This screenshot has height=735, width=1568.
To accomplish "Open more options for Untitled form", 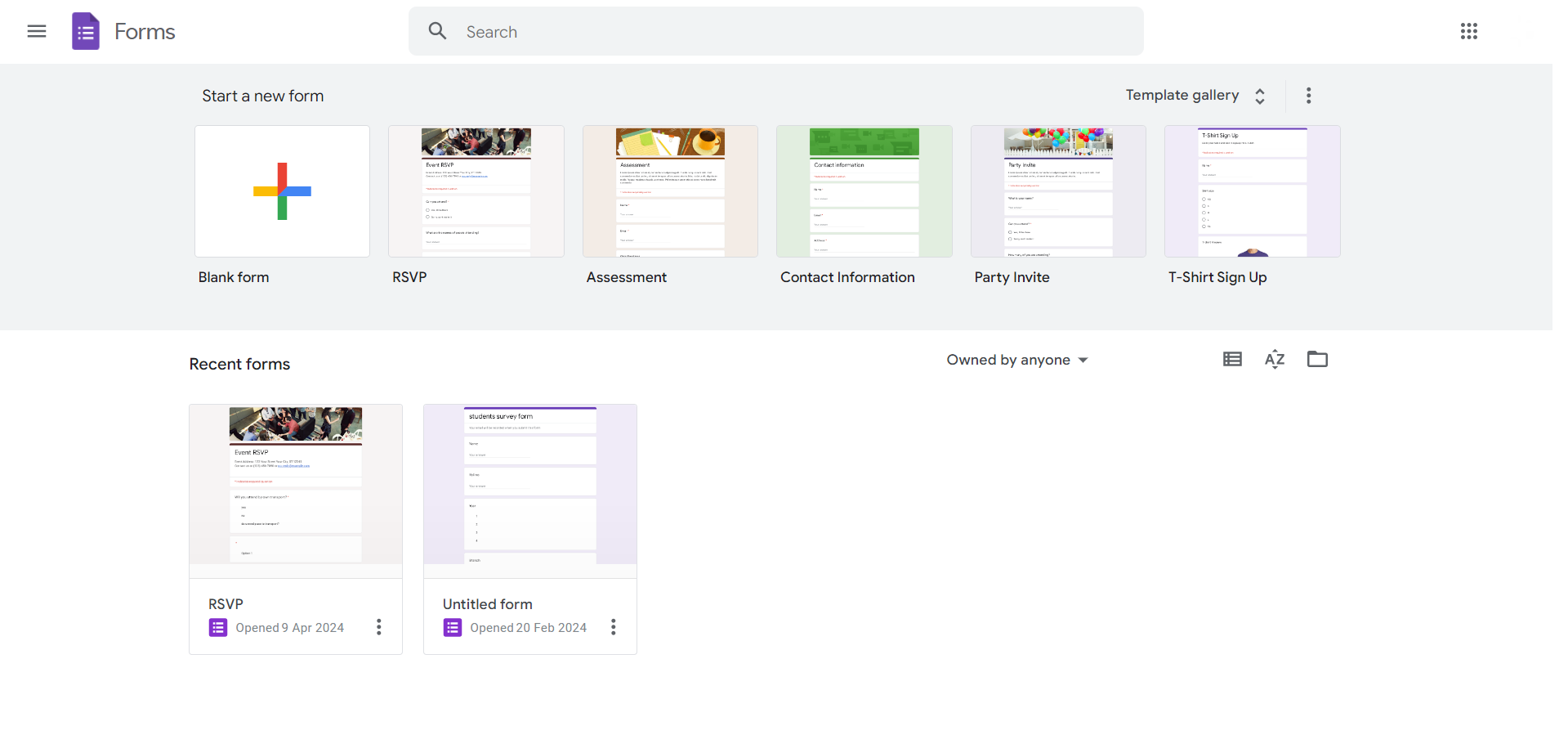I will click(x=614, y=627).
